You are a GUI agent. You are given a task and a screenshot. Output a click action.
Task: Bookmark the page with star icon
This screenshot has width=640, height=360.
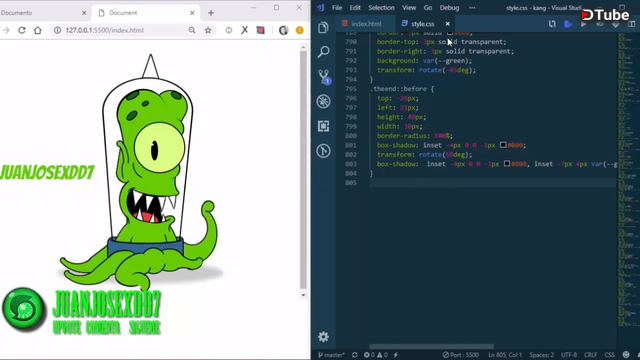pos(208,30)
